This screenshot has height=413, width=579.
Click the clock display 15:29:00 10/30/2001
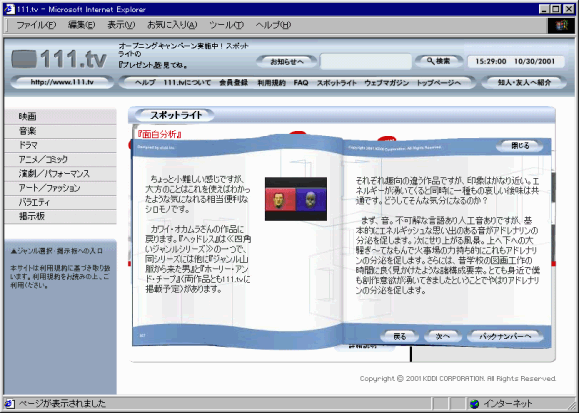click(516, 61)
